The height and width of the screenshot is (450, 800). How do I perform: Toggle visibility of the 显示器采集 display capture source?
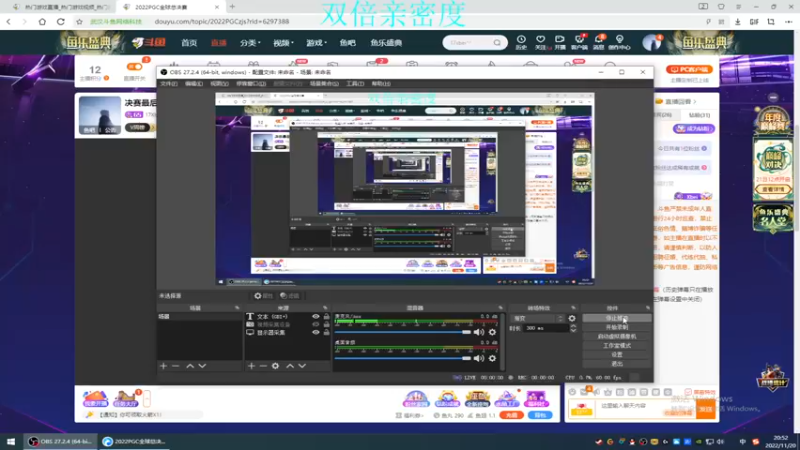click(316, 333)
